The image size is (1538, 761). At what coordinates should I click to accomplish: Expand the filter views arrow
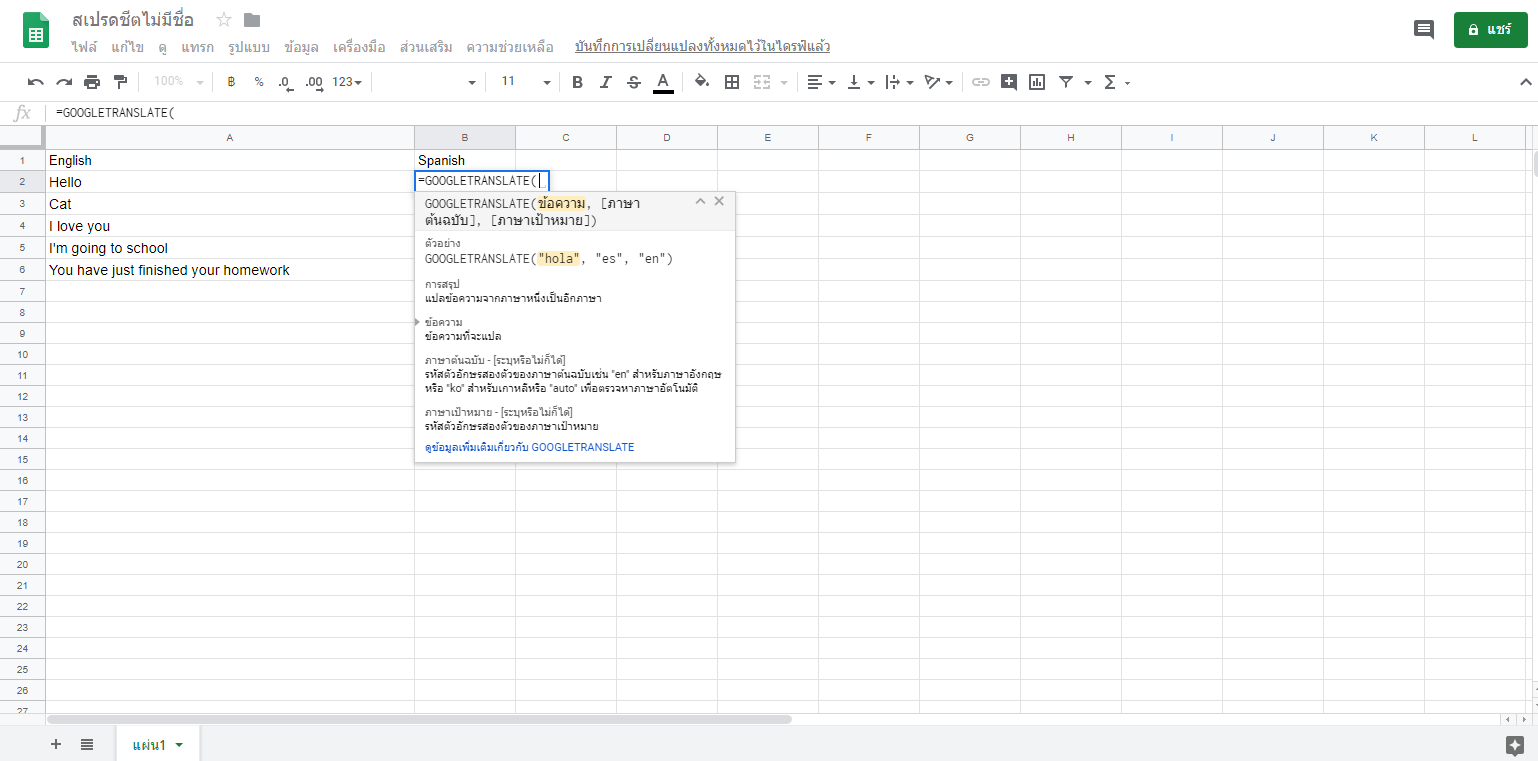[1087, 82]
